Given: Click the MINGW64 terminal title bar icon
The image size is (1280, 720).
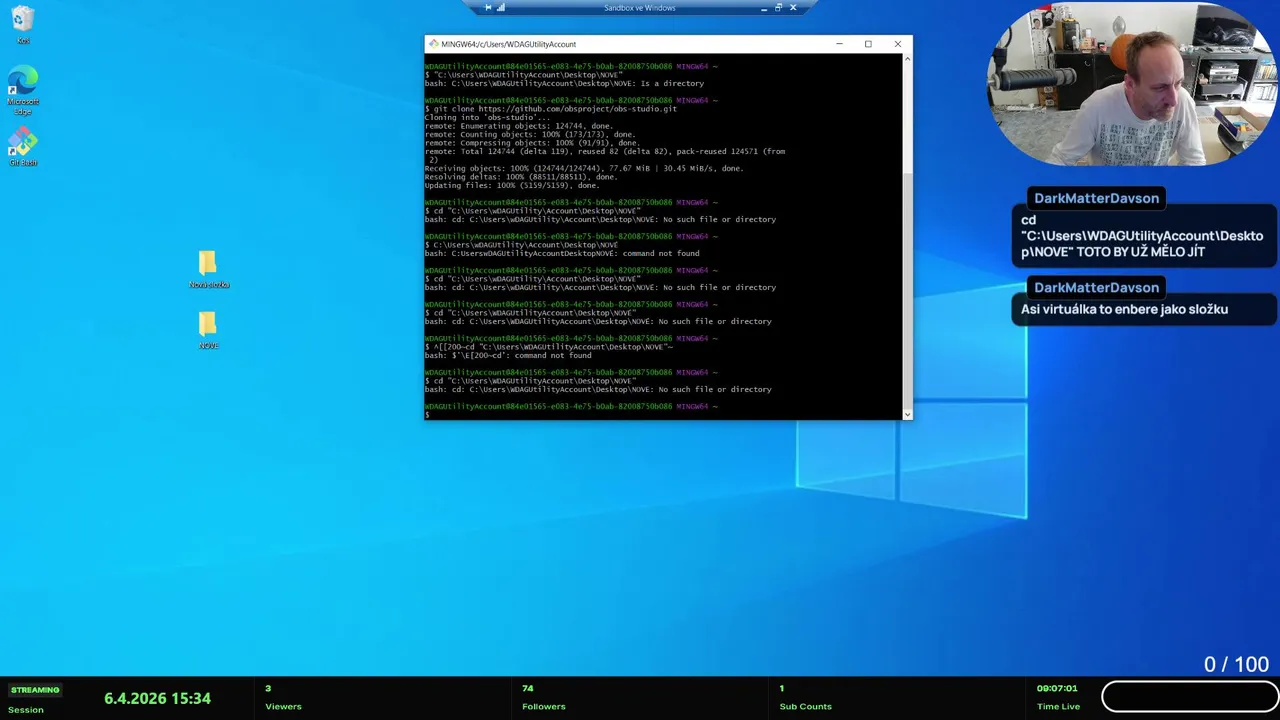Looking at the screenshot, I should point(434,44).
